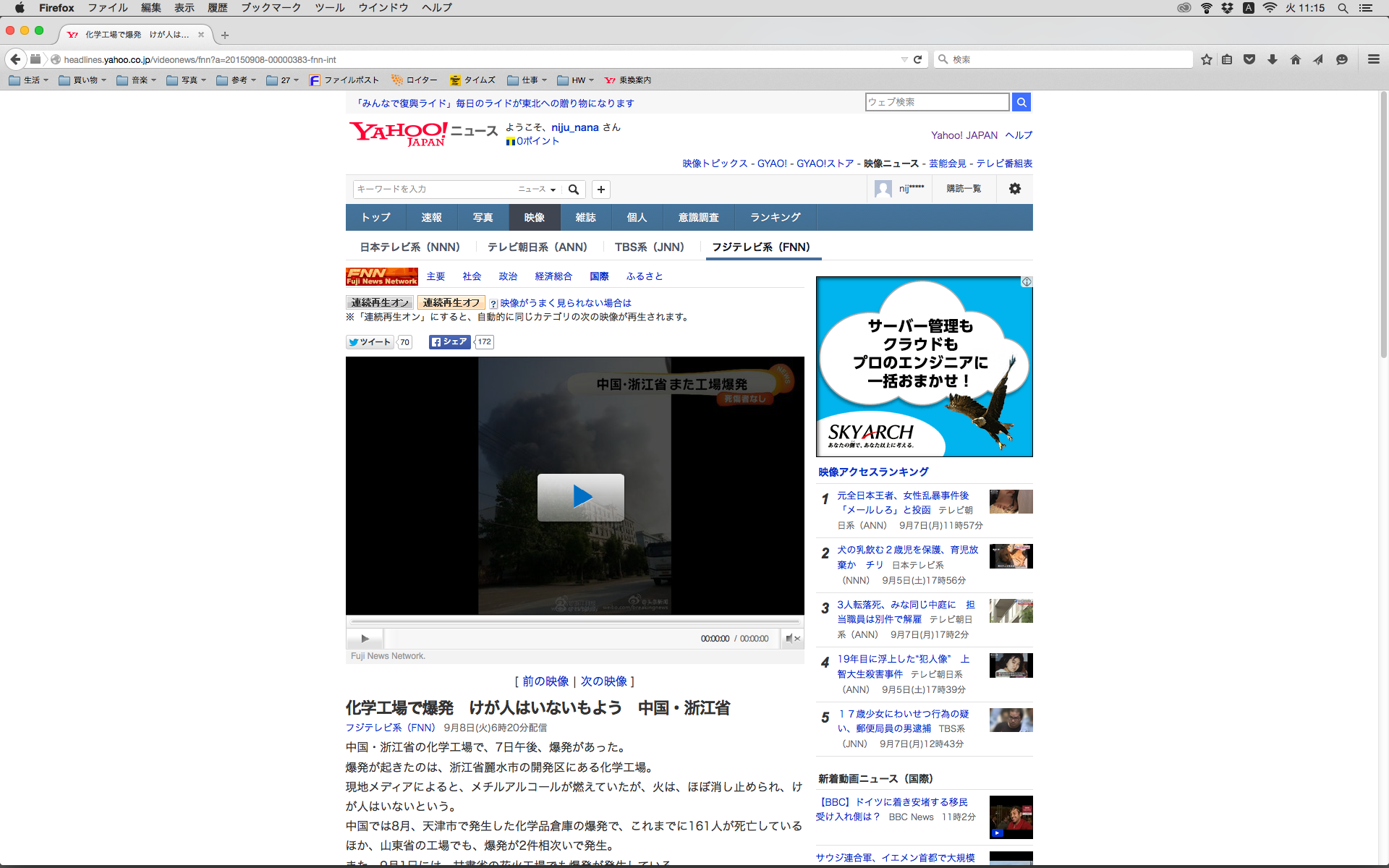
Task: Go to 次の映像 next video link
Action: 603,681
